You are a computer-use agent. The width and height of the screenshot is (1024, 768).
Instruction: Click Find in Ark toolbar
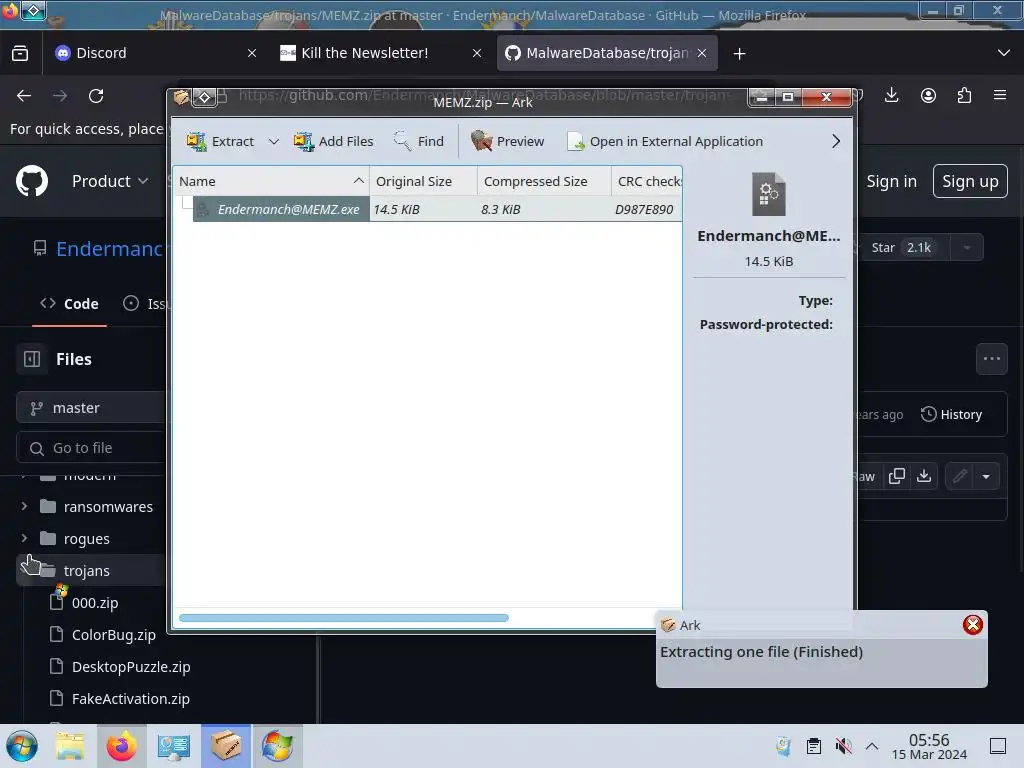pyautogui.click(x=419, y=141)
